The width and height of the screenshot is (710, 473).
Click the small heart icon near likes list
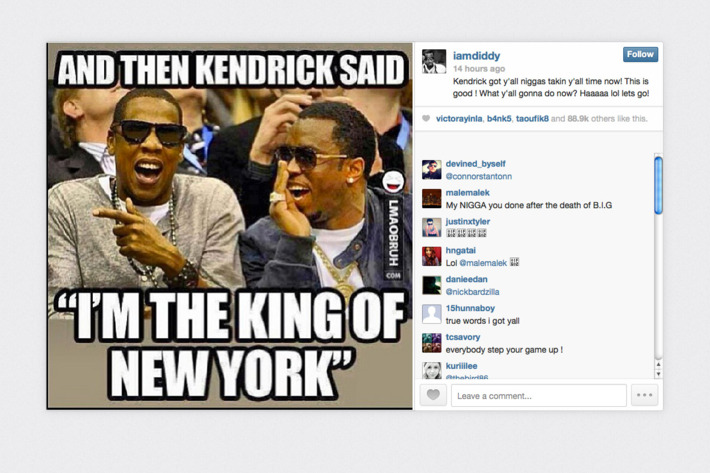tap(426, 119)
